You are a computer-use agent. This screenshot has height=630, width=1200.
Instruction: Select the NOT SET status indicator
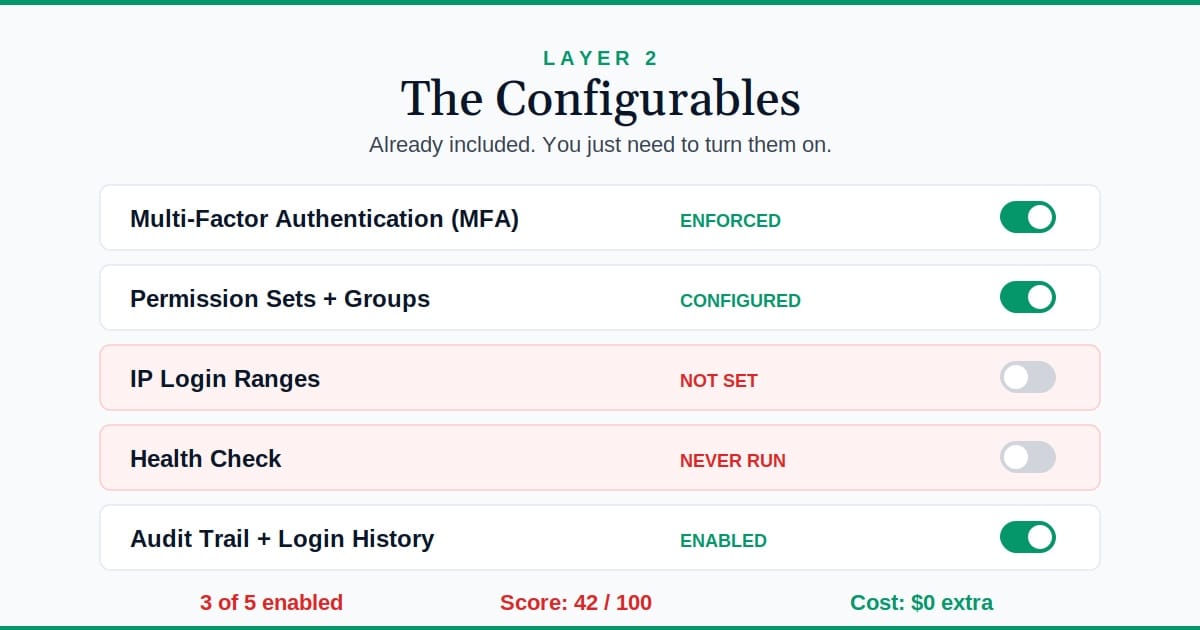click(x=719, y=381)
